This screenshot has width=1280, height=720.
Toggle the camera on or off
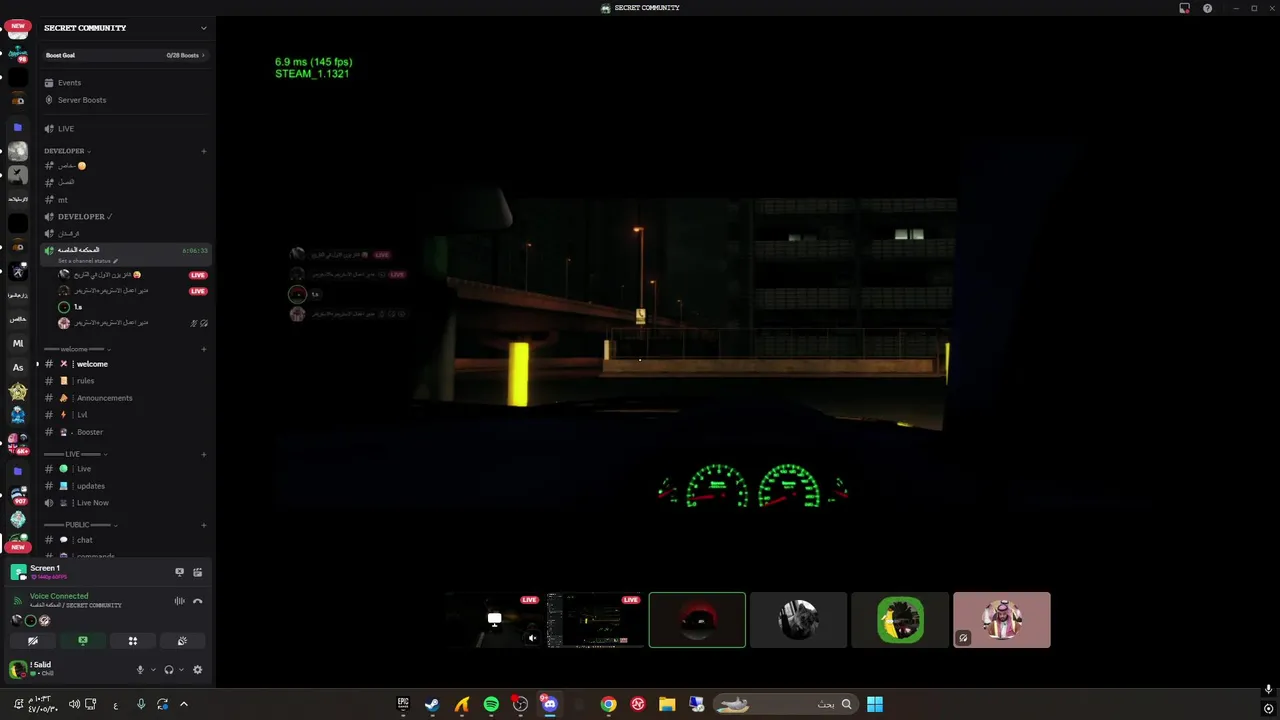pos(33,641)
